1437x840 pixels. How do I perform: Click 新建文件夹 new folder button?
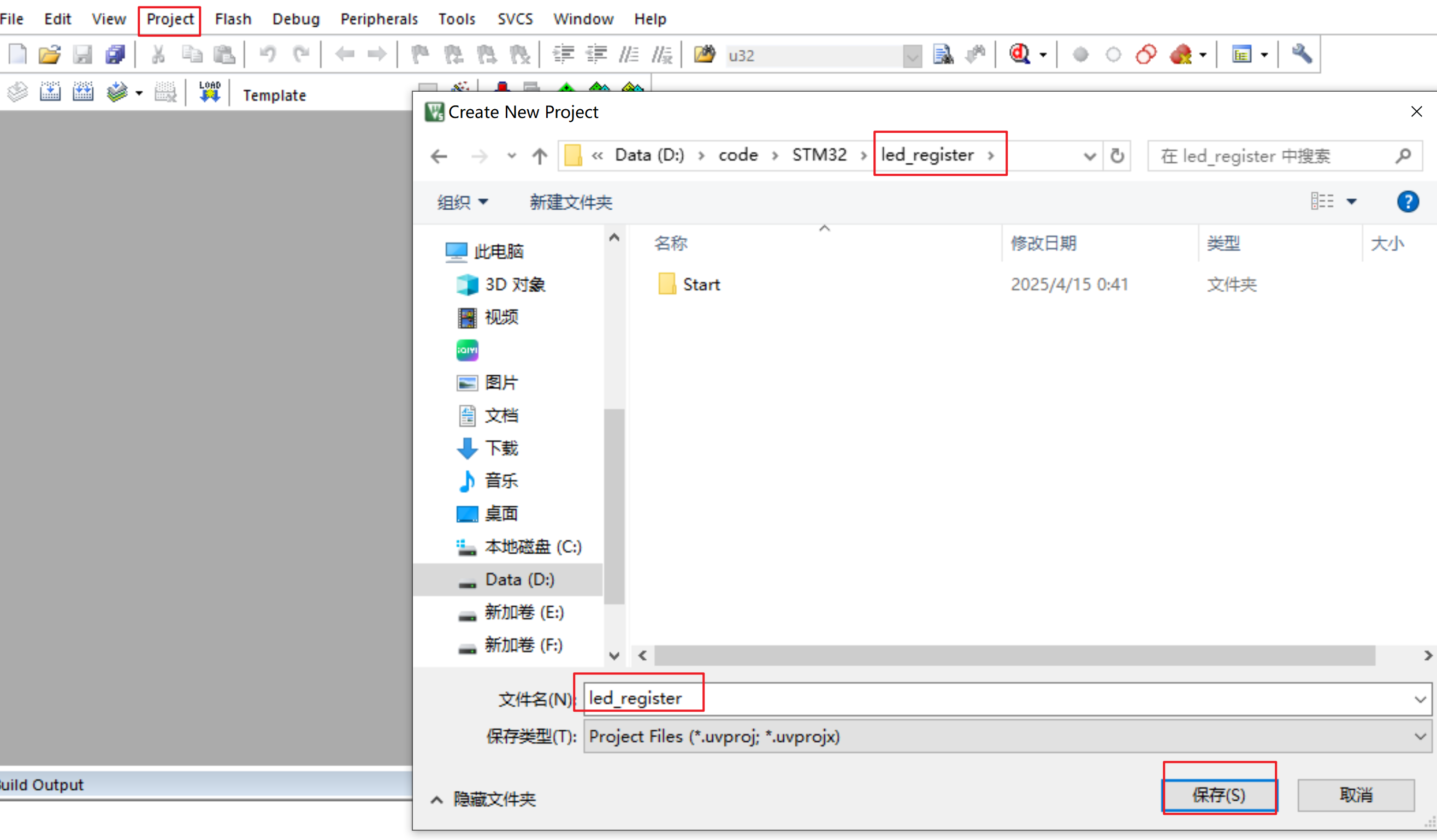(x=571, y=202)
